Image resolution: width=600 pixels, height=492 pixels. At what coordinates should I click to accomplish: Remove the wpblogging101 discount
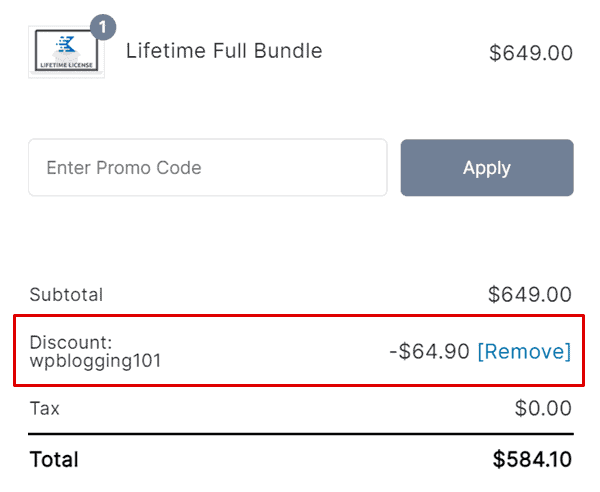(x=524, y=351)
